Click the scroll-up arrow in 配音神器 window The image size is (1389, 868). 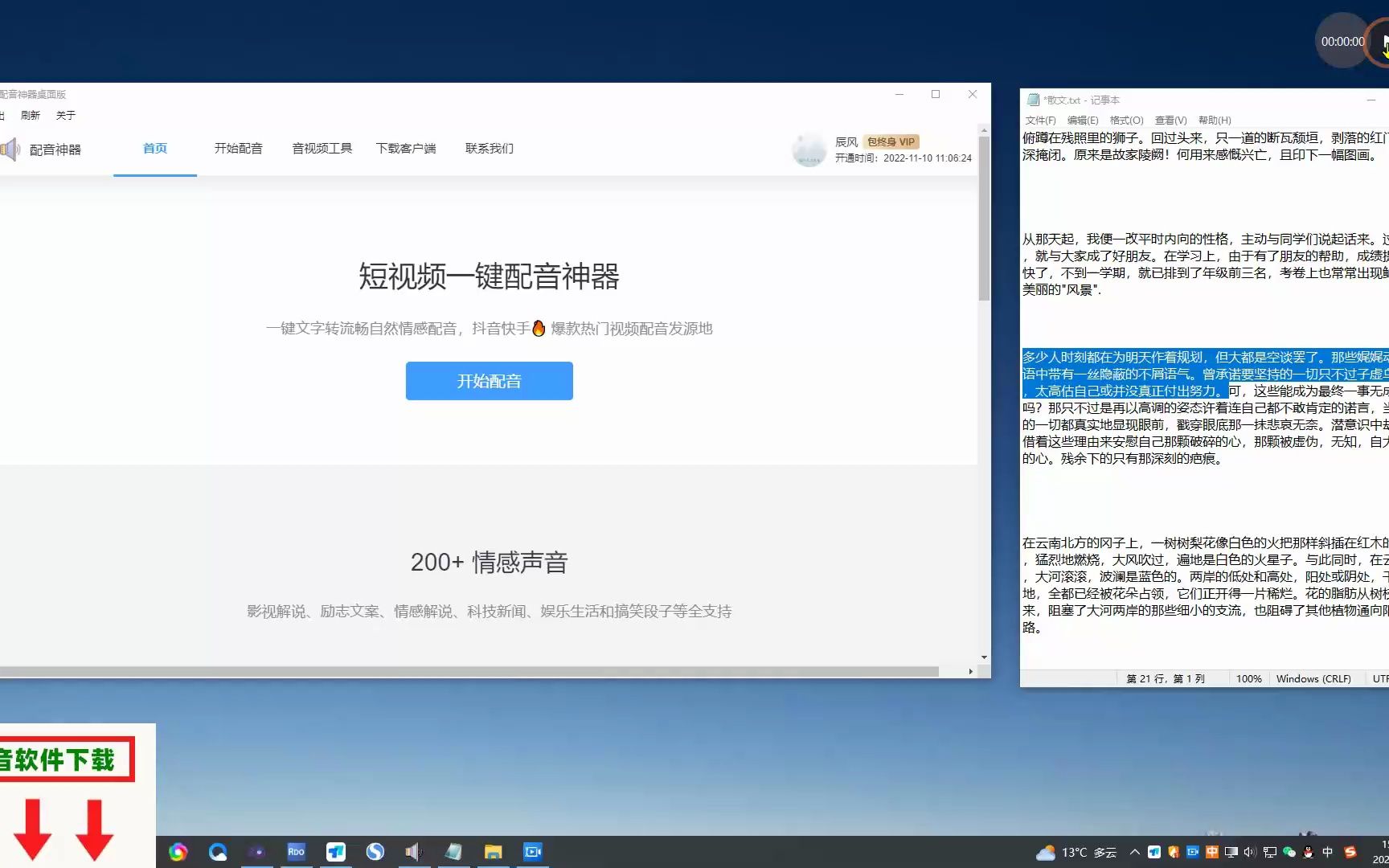point(984,129)
